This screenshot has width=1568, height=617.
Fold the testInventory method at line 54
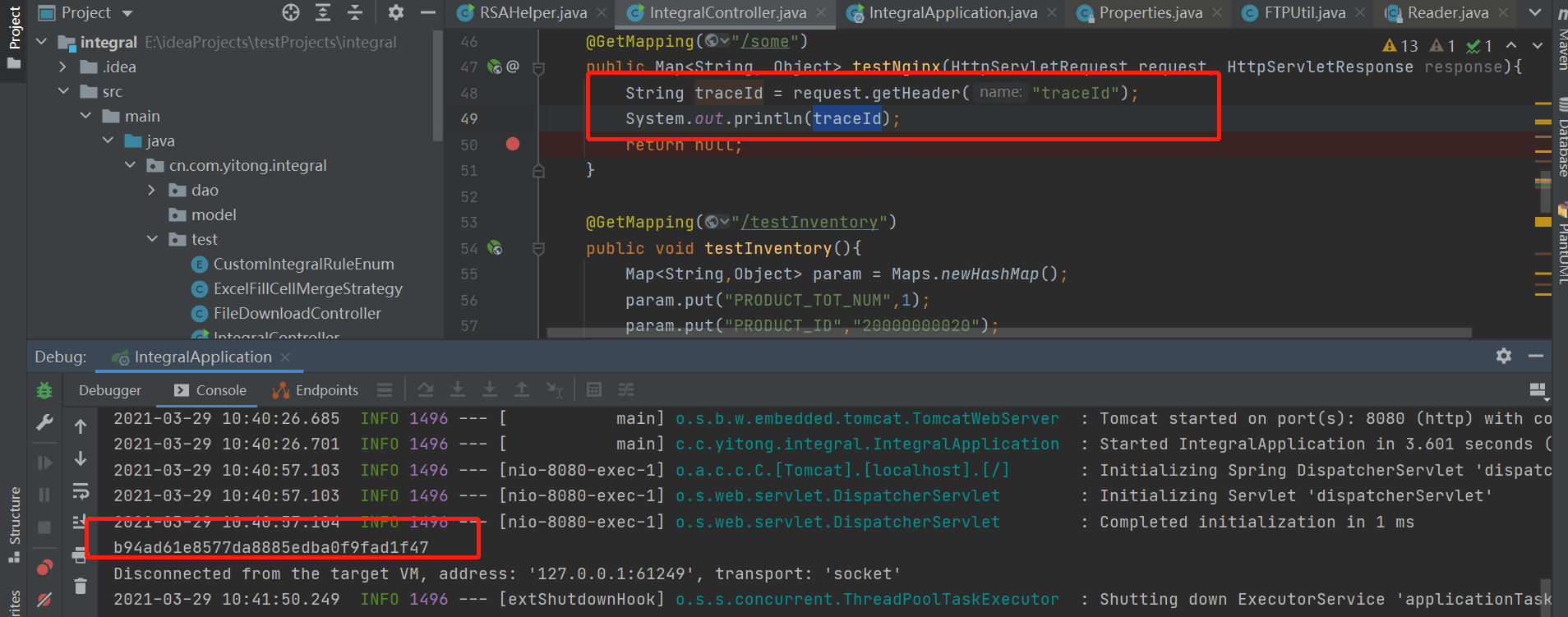click(x=539, y=248)
